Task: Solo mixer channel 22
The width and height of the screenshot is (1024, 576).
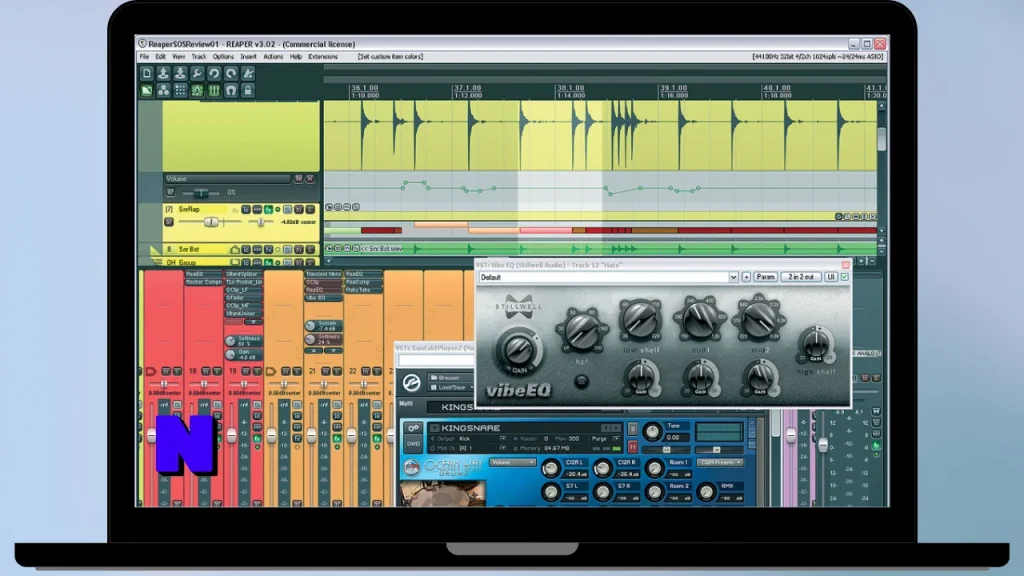Action: [x=377, y=371]
